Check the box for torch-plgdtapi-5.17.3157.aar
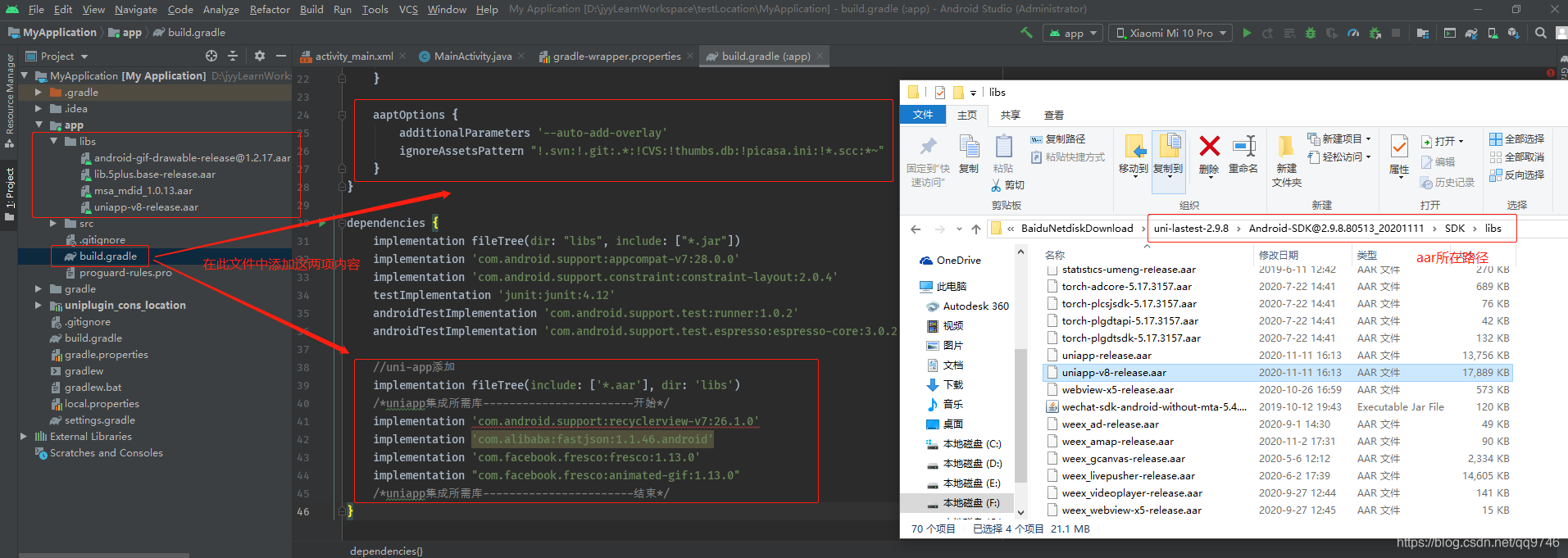 1052,321
